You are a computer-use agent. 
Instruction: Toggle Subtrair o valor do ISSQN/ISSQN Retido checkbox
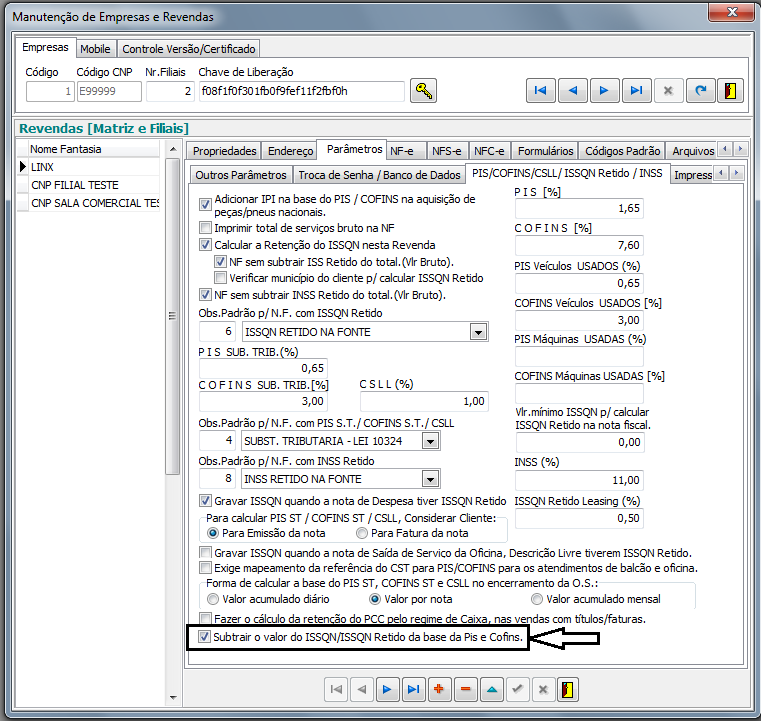point(205,637)
